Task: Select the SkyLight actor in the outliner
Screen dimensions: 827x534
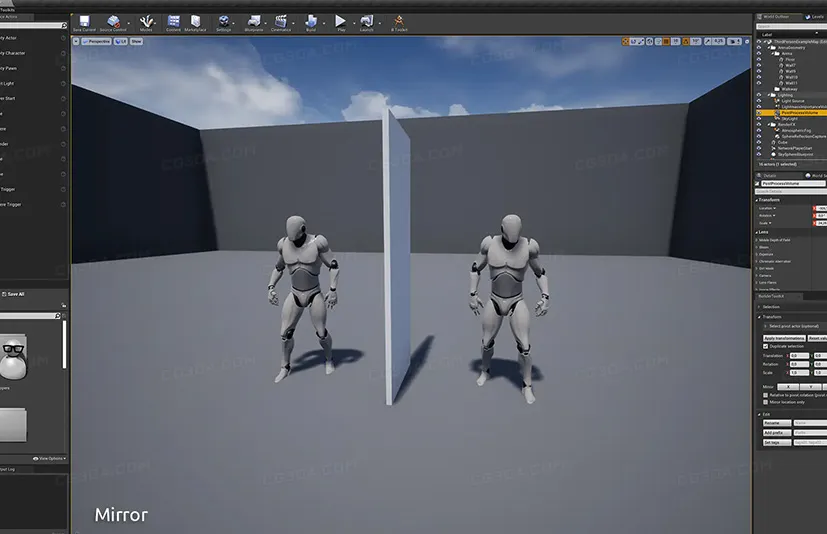Action: tap(790, 119)
